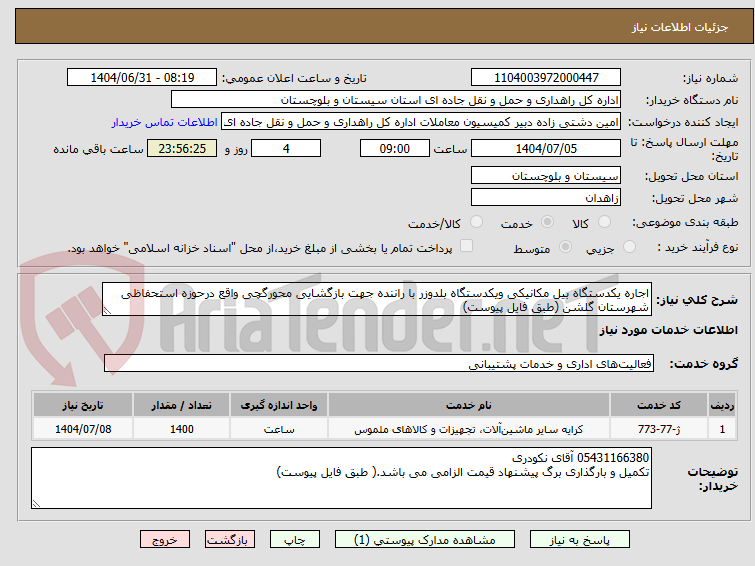Image resolution: width=755 pixels, height=566 pixels.
Task: Open 'اطلاعات تماس خریدار' link
Action: coord(165,122)
